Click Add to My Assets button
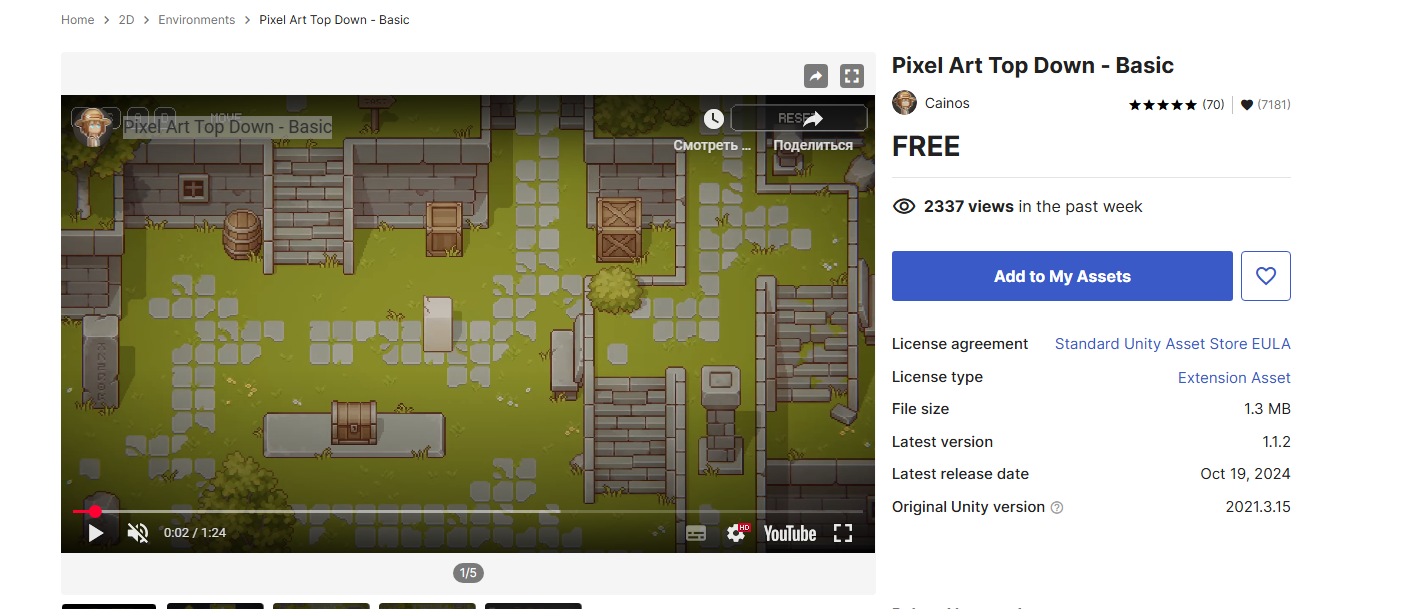The height and width of the screenshot is (609, 1416). pos(1062,276)
